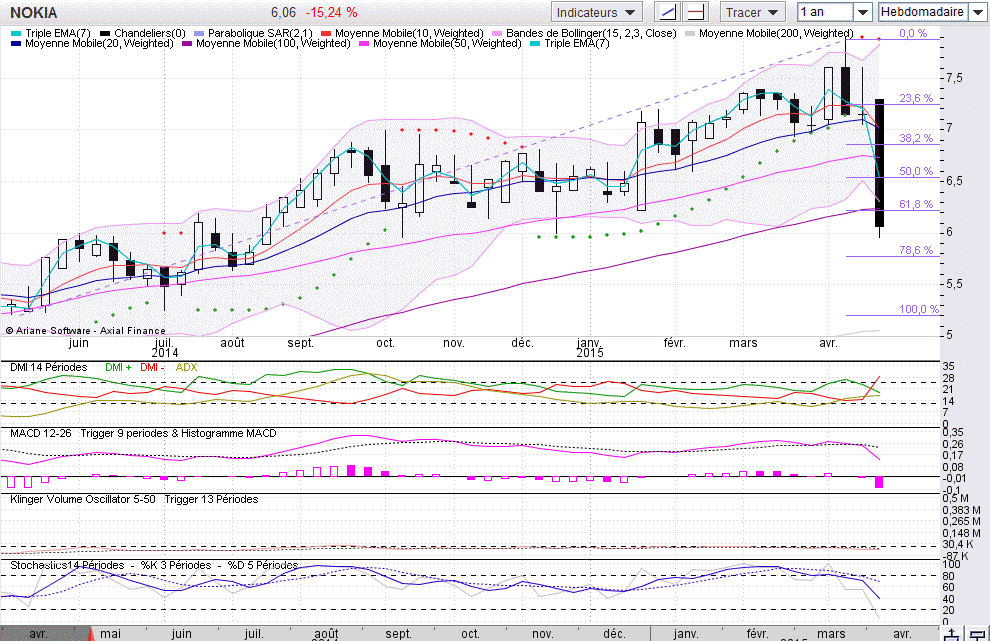Click the -15,24 % change value
This screenshot has height=641, width=990.
pos(331,13)
